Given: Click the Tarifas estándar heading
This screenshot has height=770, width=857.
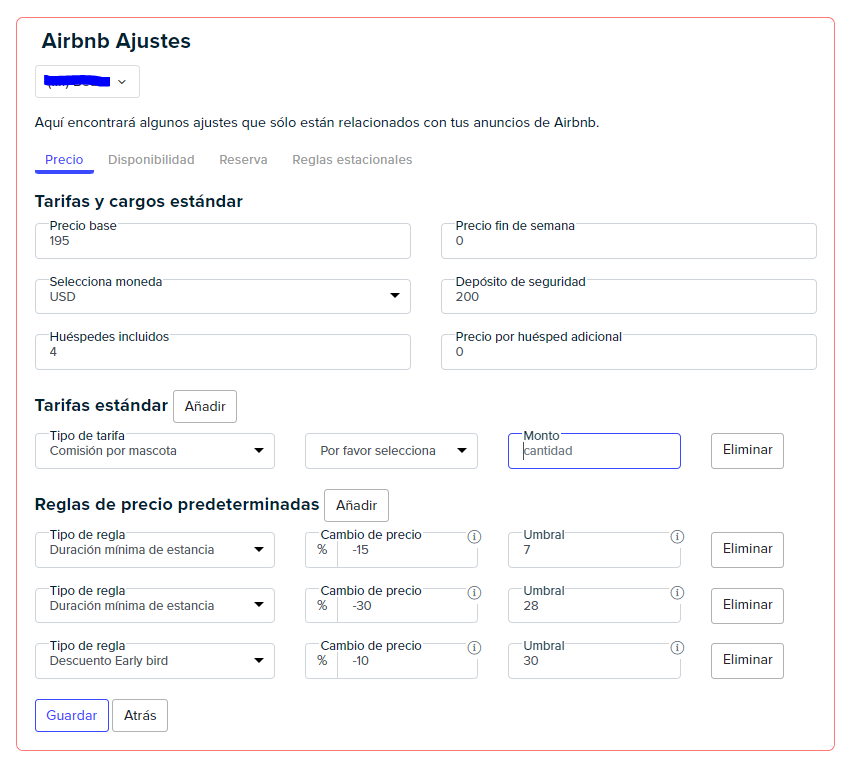Looking at the screenshot, I should 101,405.
